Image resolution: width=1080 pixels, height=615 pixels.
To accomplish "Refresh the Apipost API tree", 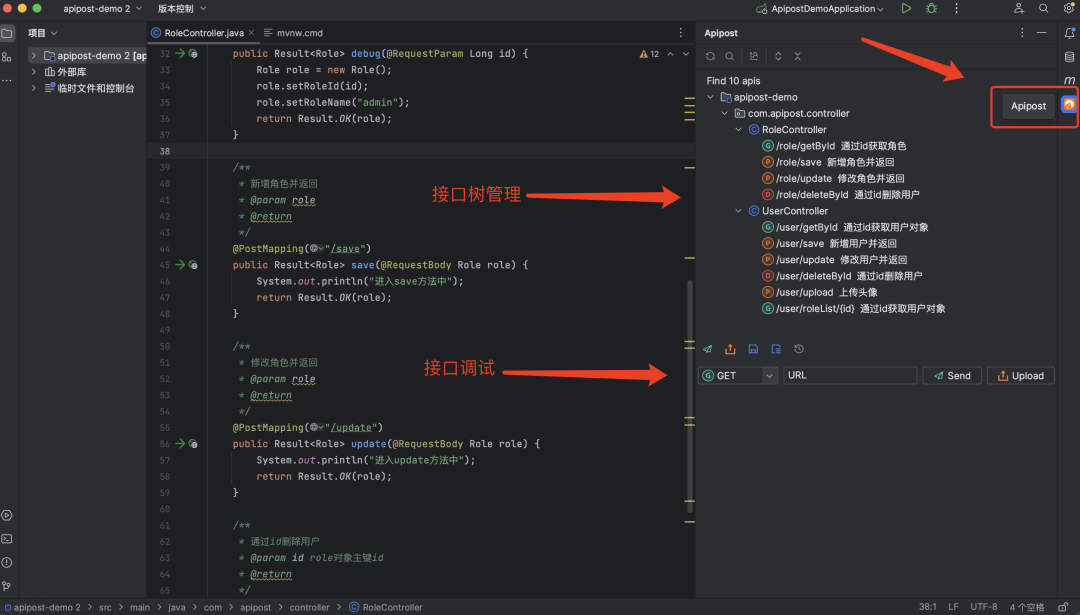I will click(x=710, y=56).
